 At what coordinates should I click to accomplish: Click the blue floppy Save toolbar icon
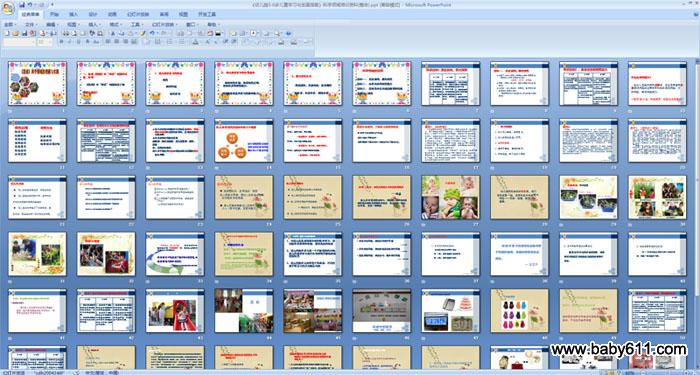click(x=25, y=33)
